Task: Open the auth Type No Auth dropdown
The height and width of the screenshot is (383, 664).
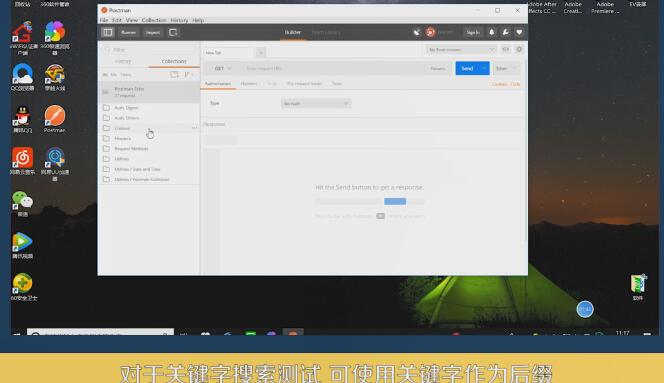Action: coord(316,103)
